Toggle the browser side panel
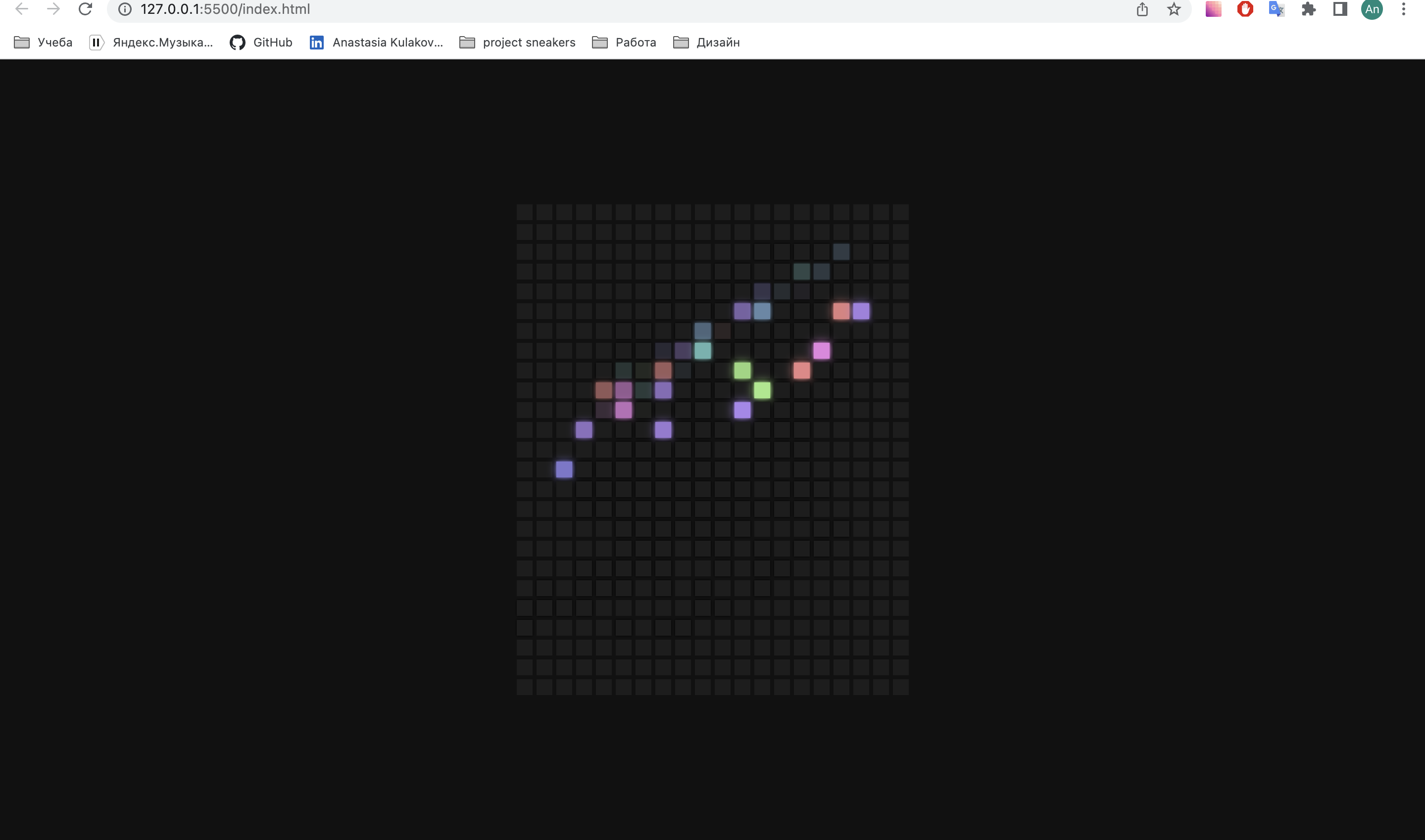Viewport: 1425px width, 840px height. 1340,9
